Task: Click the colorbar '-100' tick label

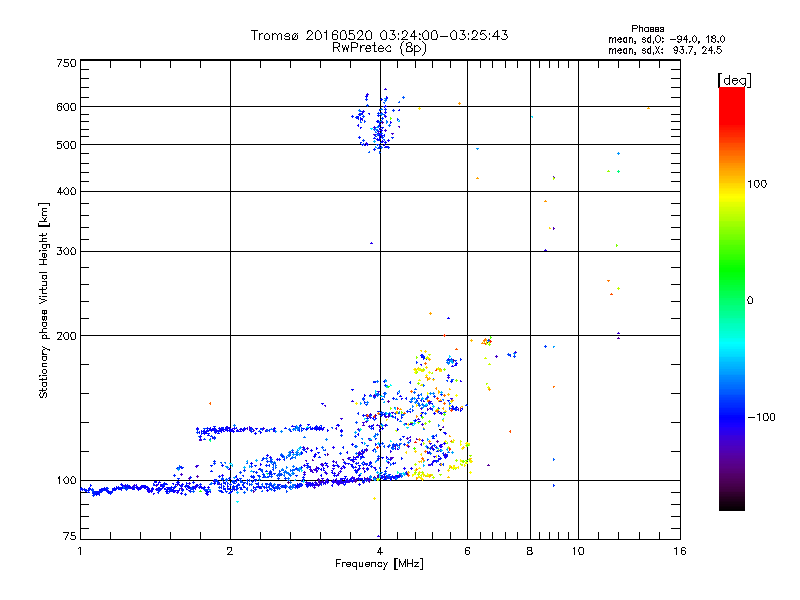Action: (x=762, y=417)
